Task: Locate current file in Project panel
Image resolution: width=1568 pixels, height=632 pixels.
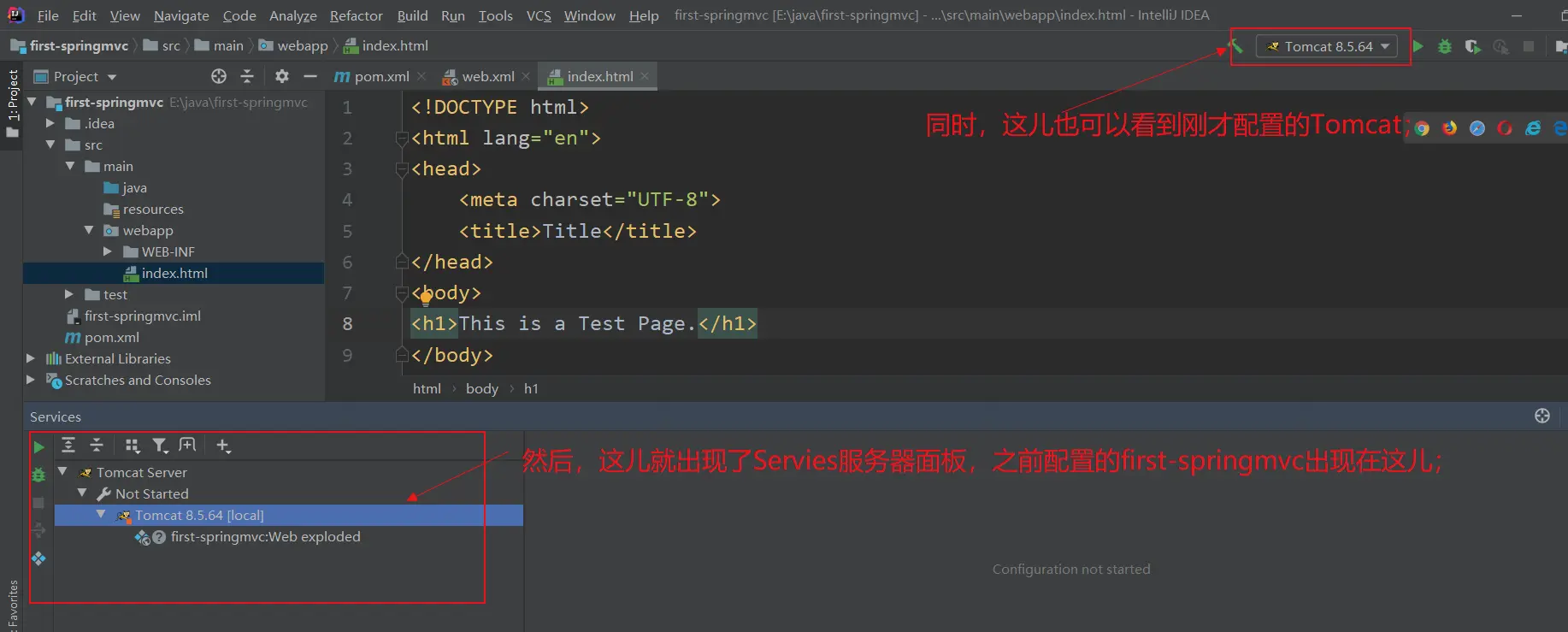Action: click(x=219, y=76)
